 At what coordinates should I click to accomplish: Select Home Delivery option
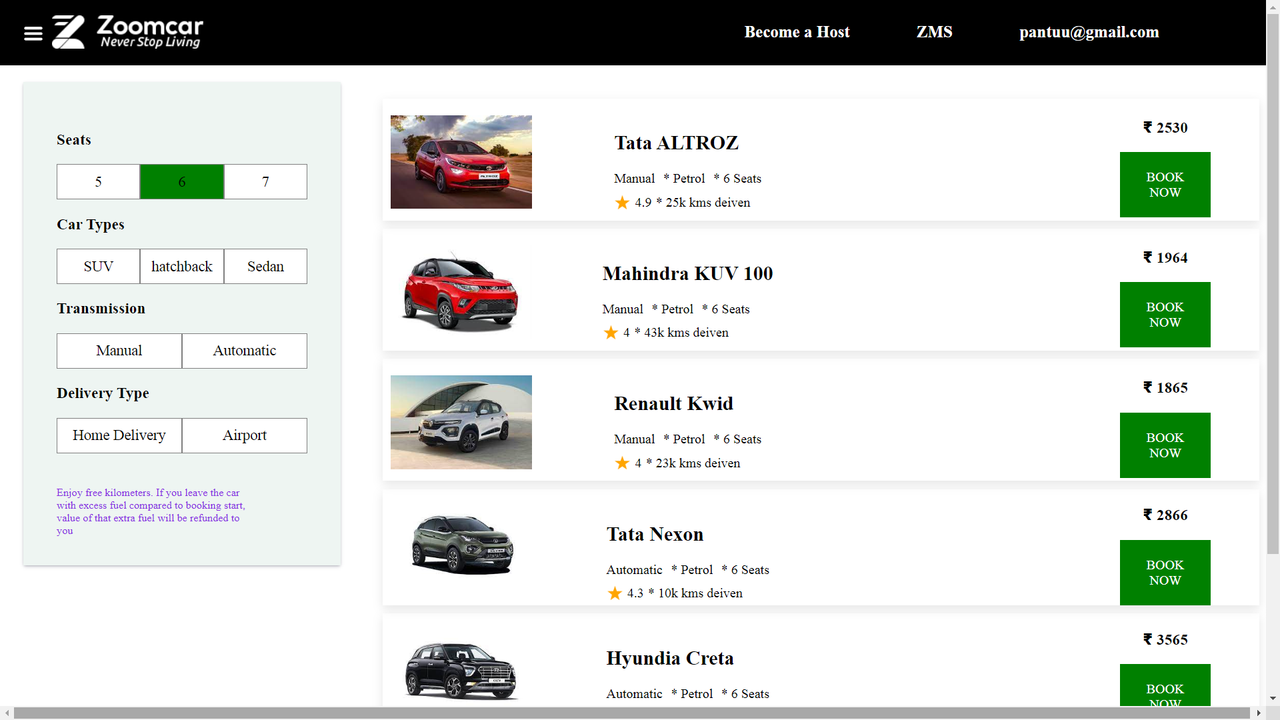pyautogui.click(x=119, y=435)
